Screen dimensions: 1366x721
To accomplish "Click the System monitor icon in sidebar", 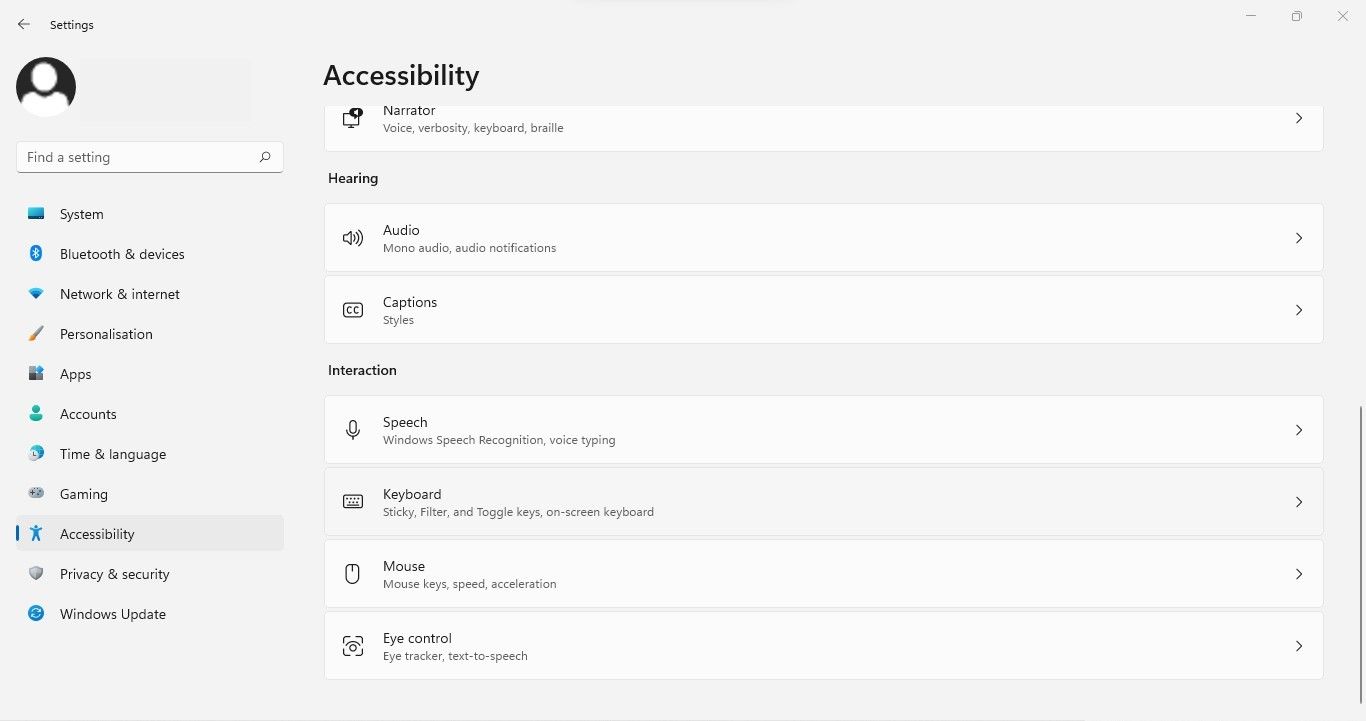I will 36,214.
